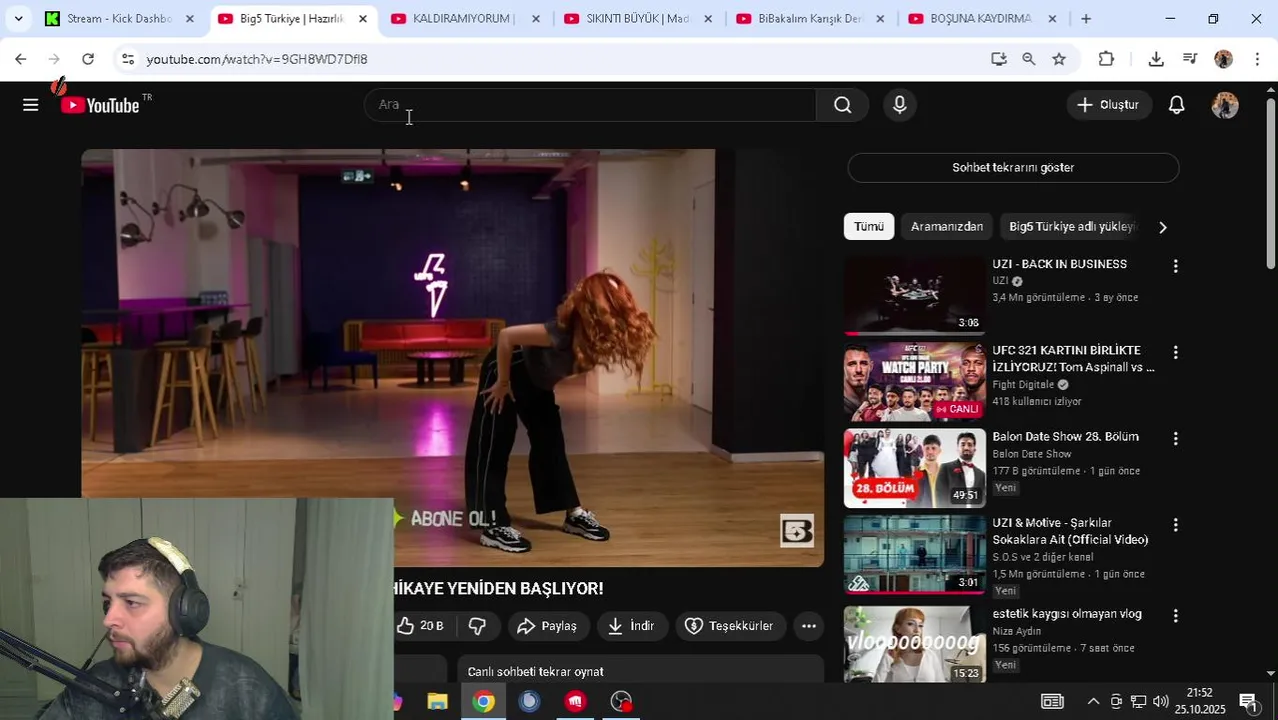Go to YouTube home via logo
The image size is (1278, 720).
click(x=100, y=105)
